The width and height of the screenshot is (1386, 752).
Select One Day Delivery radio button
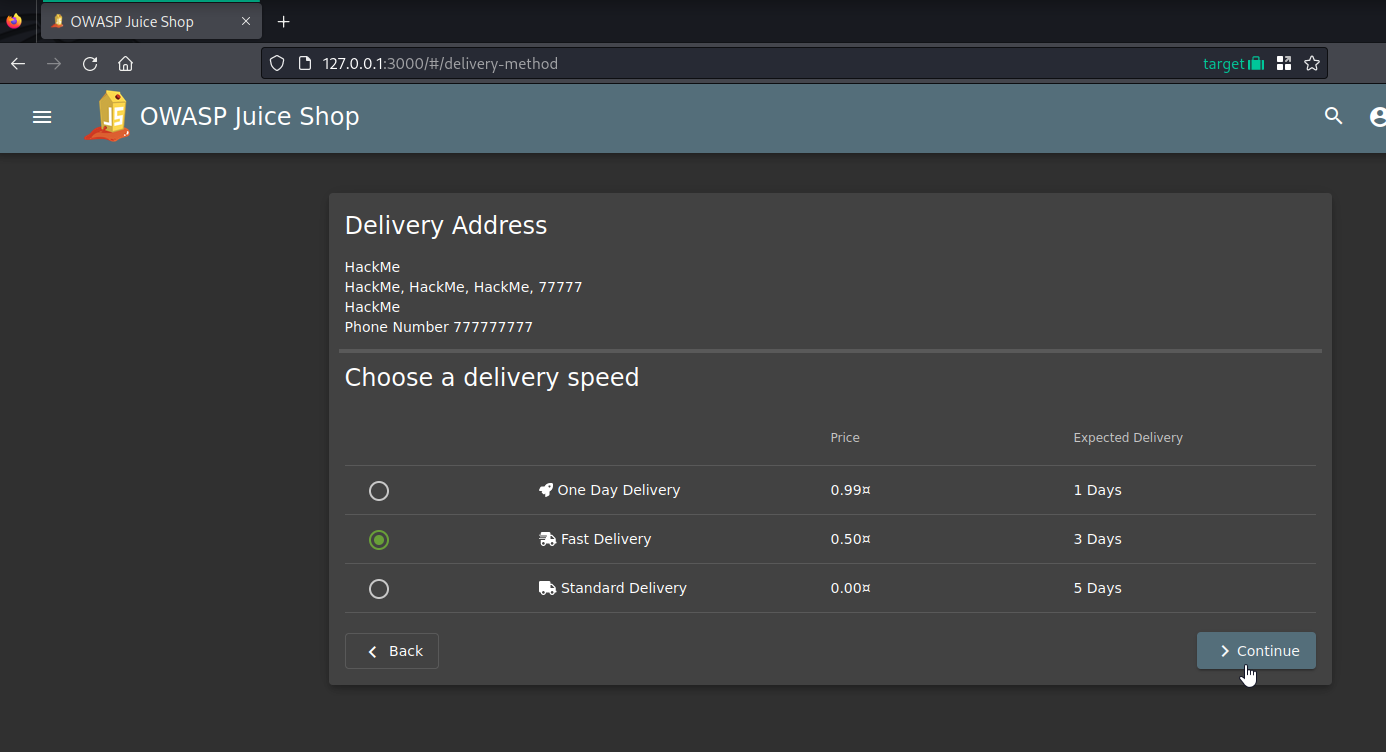pyautogui.click(x=379, y=491)
